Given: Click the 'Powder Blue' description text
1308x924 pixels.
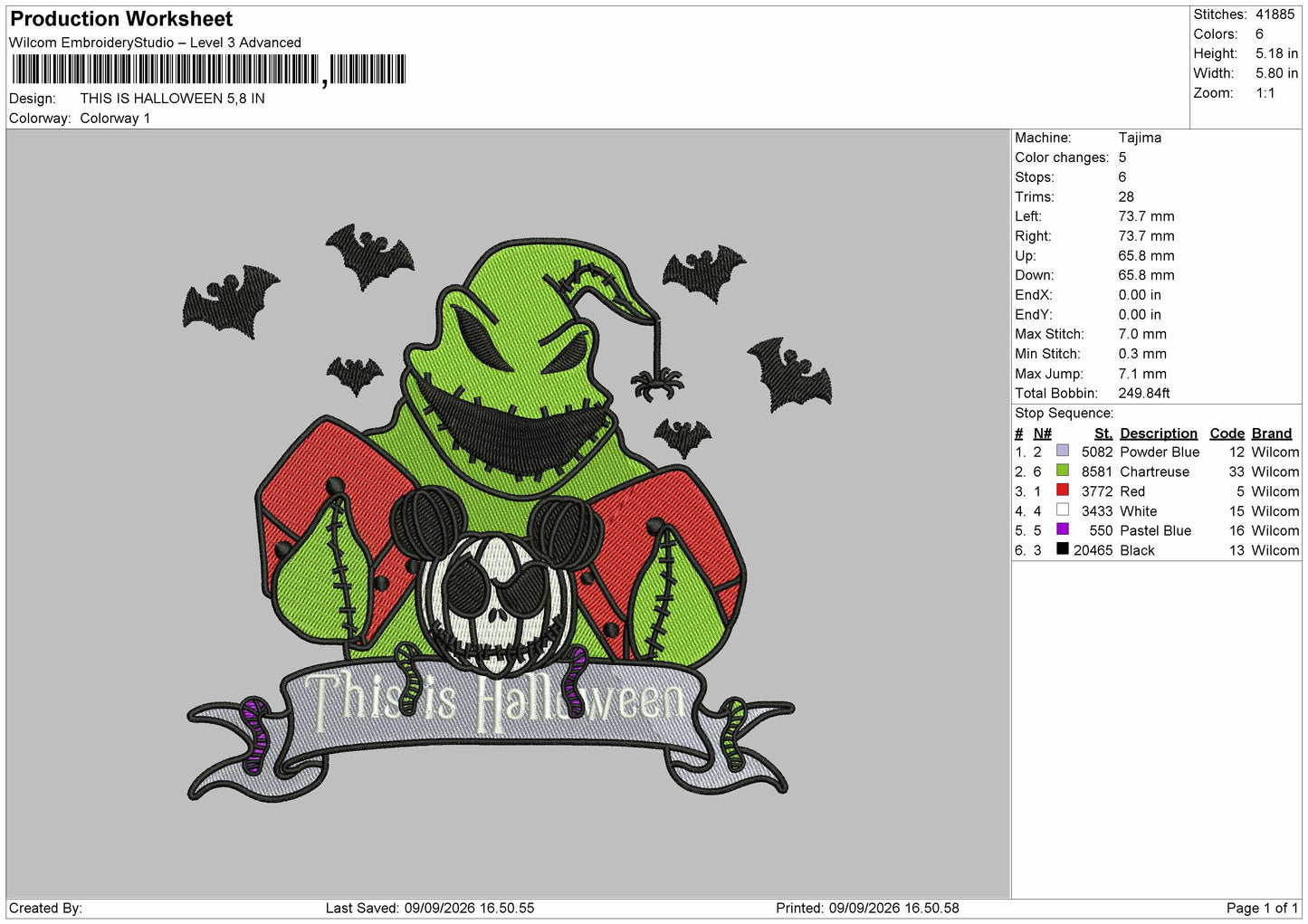Looking at the screenshot, I should pyautogui.click(x=1160, y=452).
